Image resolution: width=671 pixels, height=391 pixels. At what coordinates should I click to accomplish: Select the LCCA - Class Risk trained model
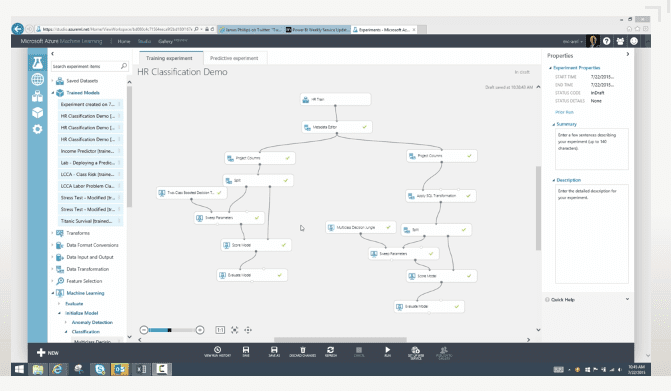tap(90, 174)
